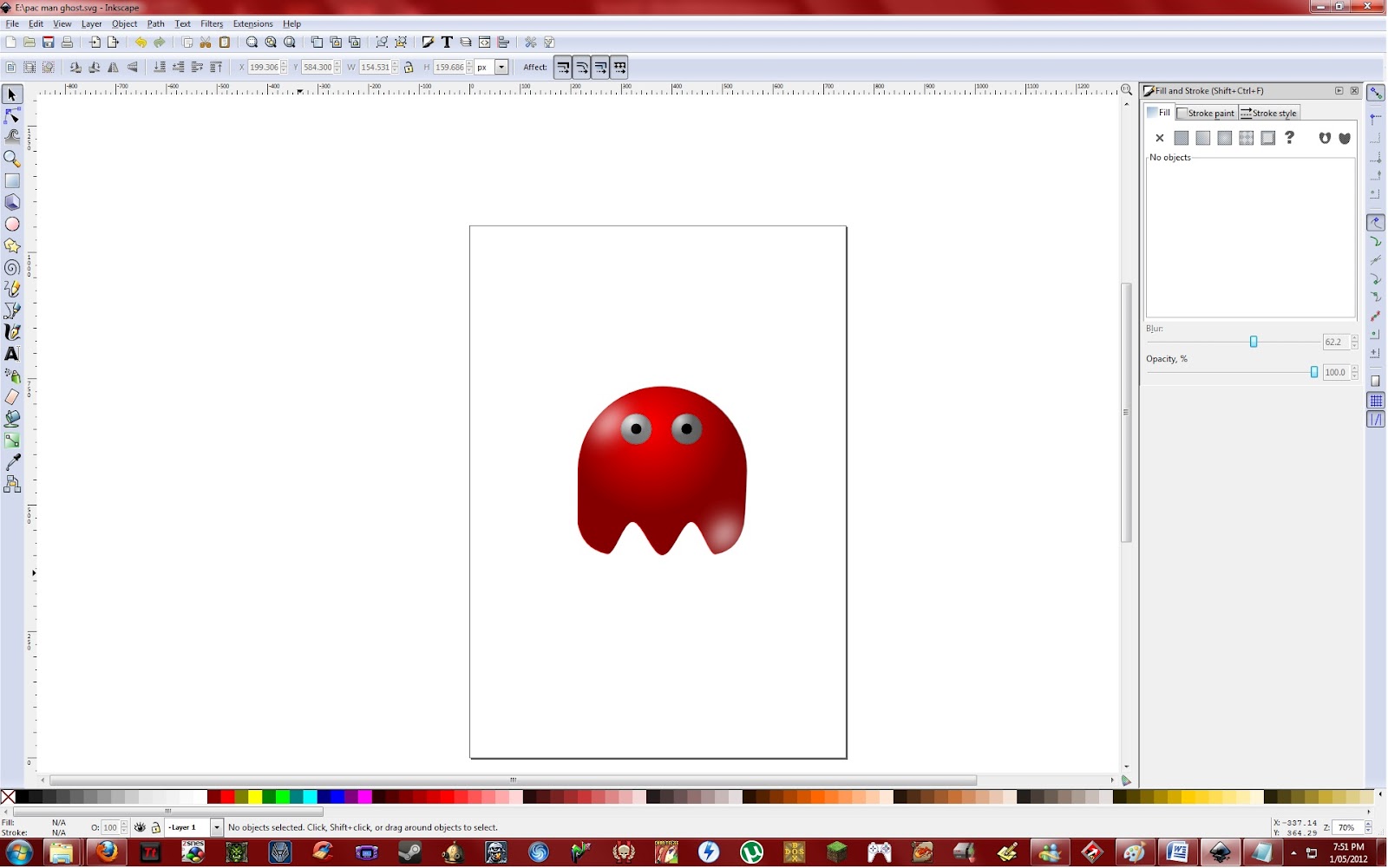Toggle snap to grids button

click(1376, 401)
